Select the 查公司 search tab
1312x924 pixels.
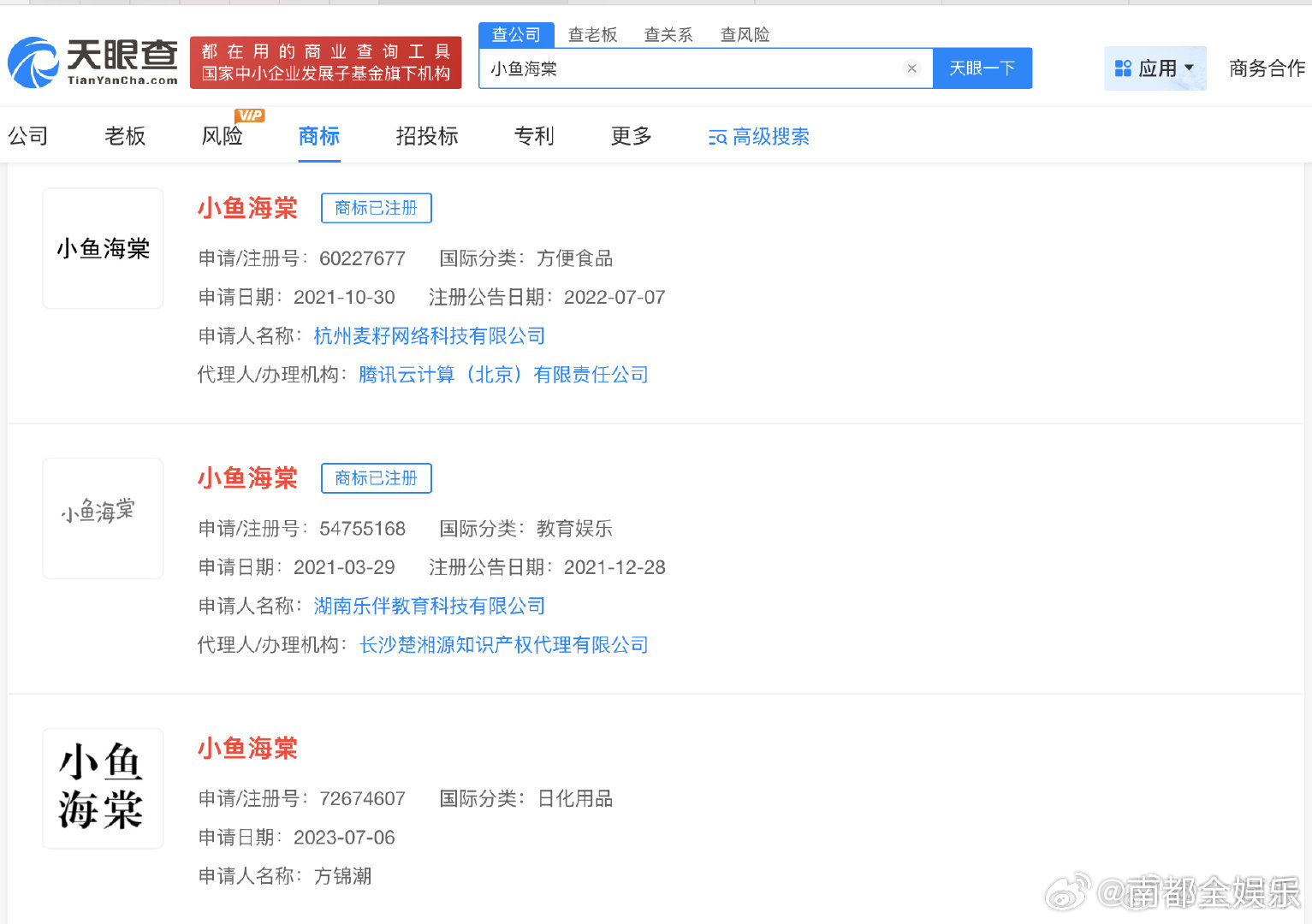516,35
